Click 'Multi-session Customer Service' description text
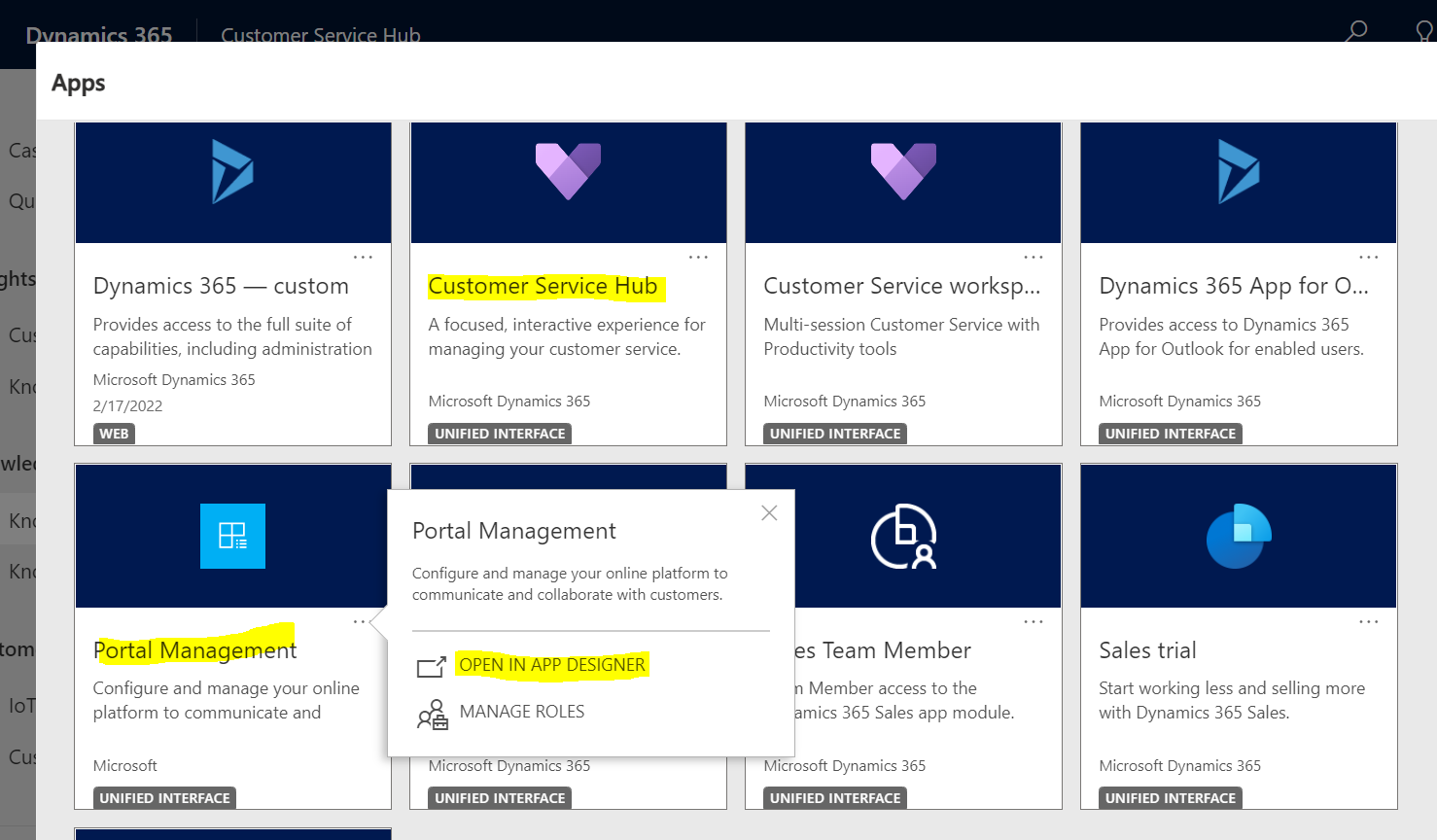 click(x=901, y=336)
